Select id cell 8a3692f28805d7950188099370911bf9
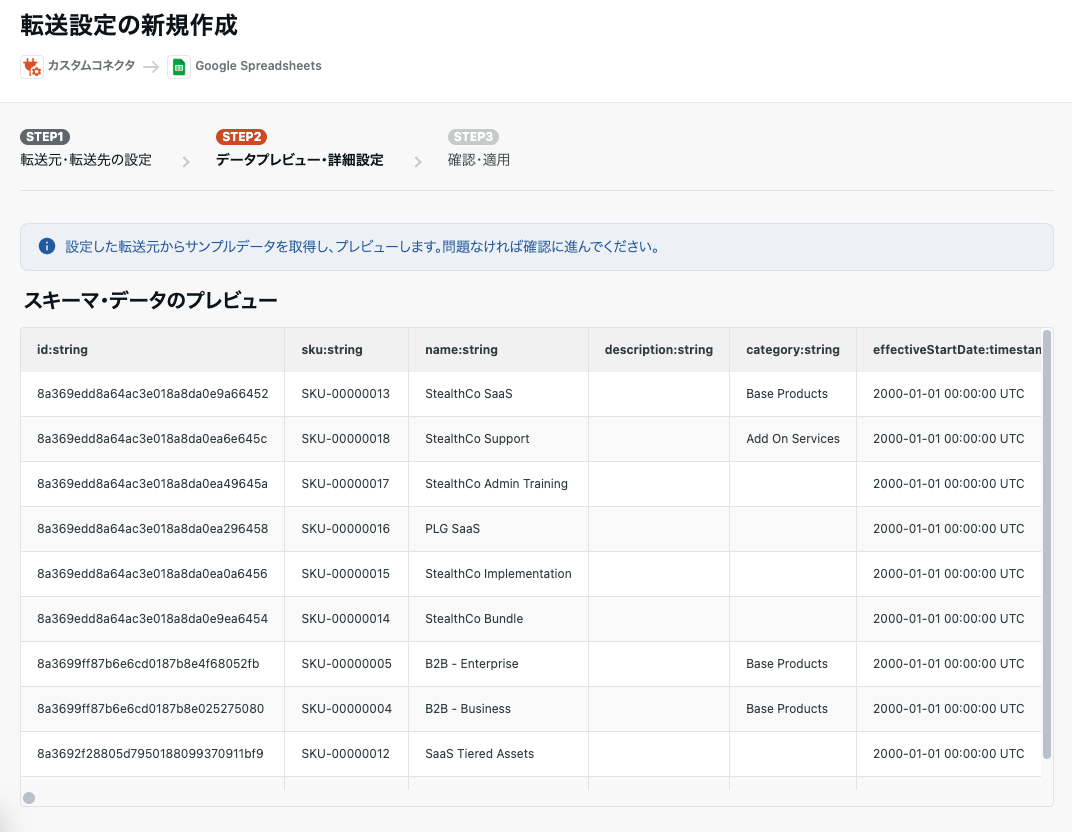 150,754
